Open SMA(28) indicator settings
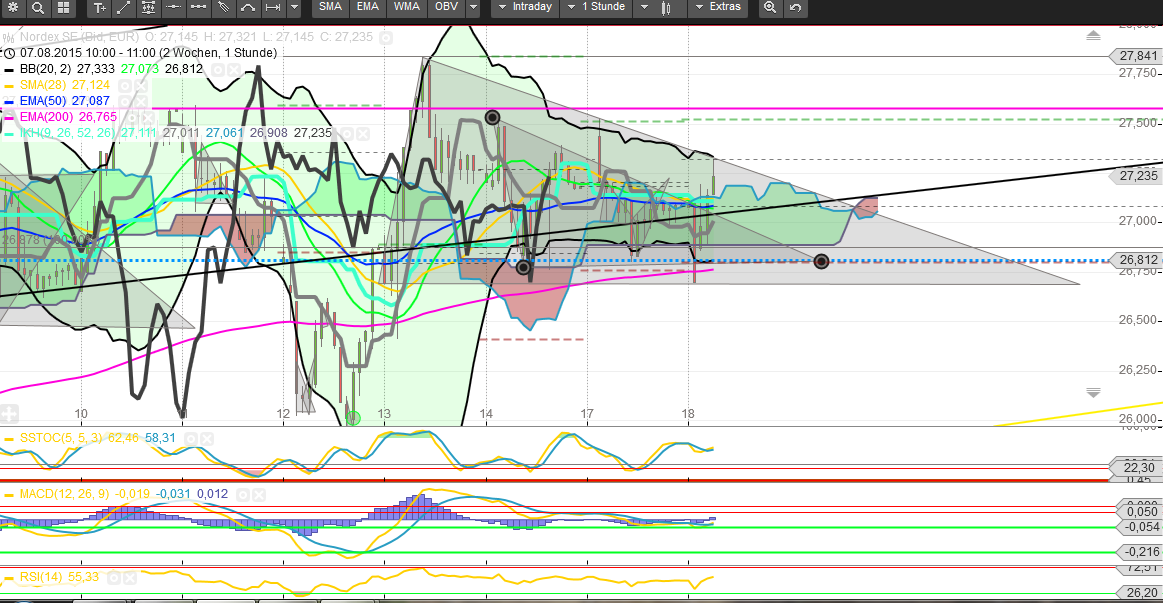The width and height of the screenshot is (1163, 603). pyautogui.click(x=125, y=85)
